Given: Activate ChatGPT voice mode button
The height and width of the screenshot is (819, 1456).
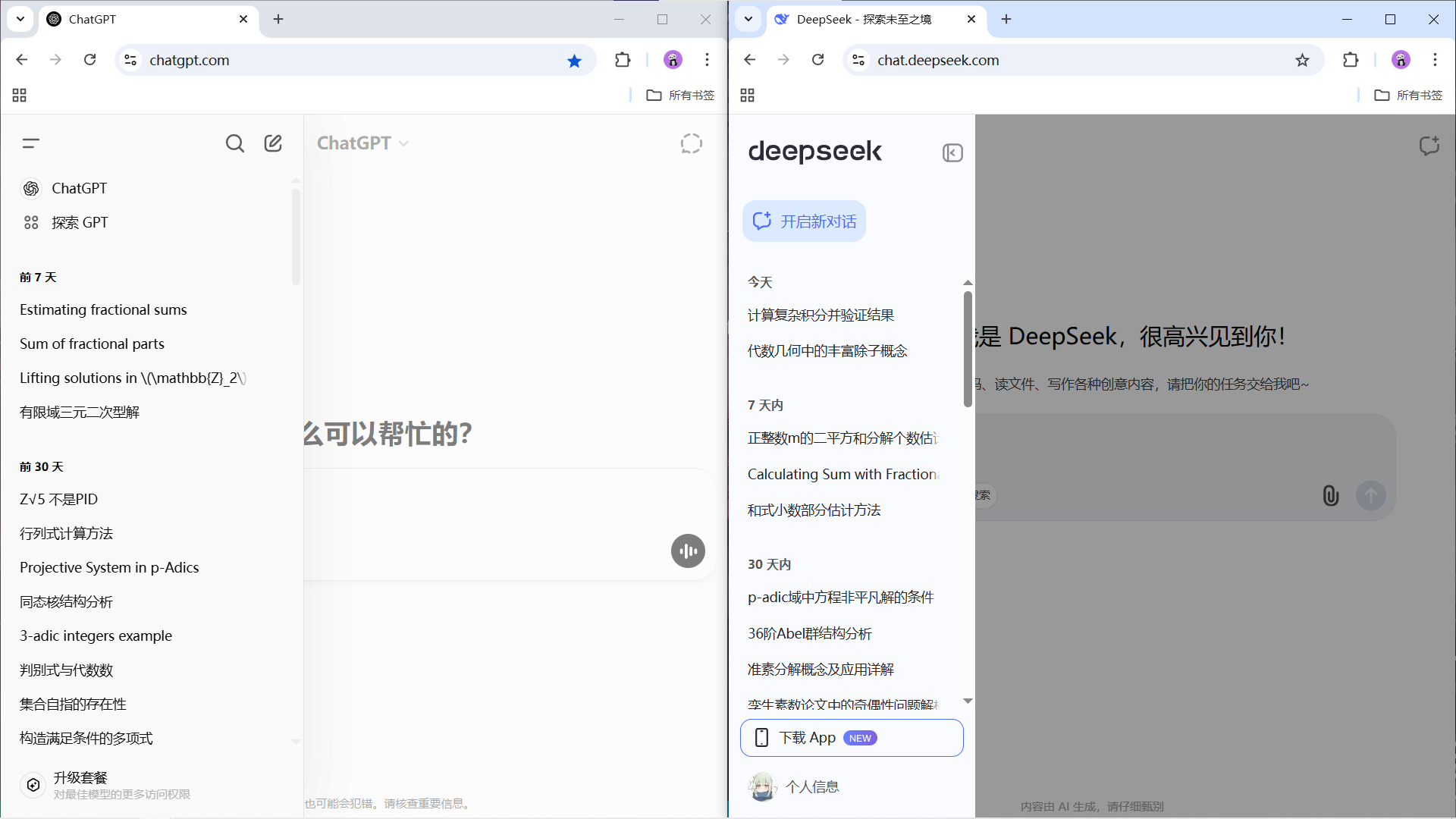Looking at the screenshot, I should coord(688,551).
